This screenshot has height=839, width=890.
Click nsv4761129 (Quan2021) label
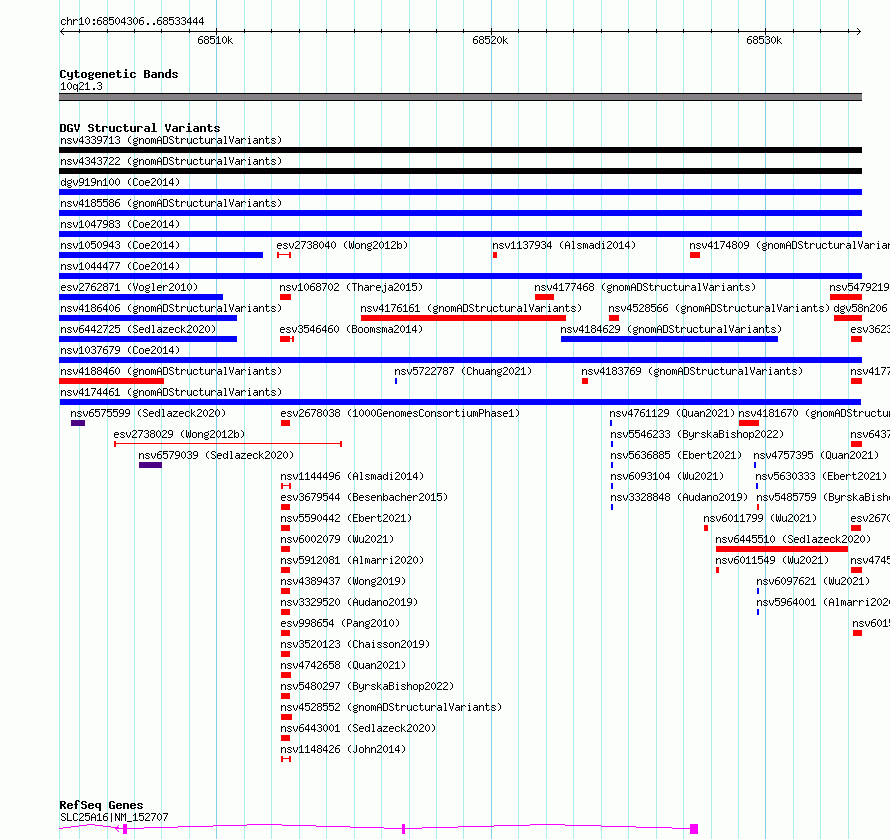(x=672, y=413)
